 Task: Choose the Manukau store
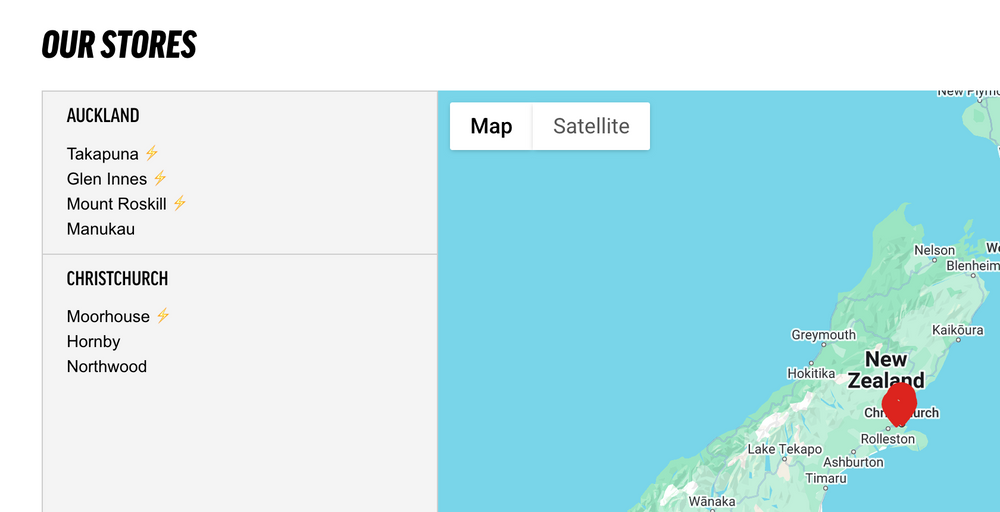pyautogui.click(x=101, y=229)
